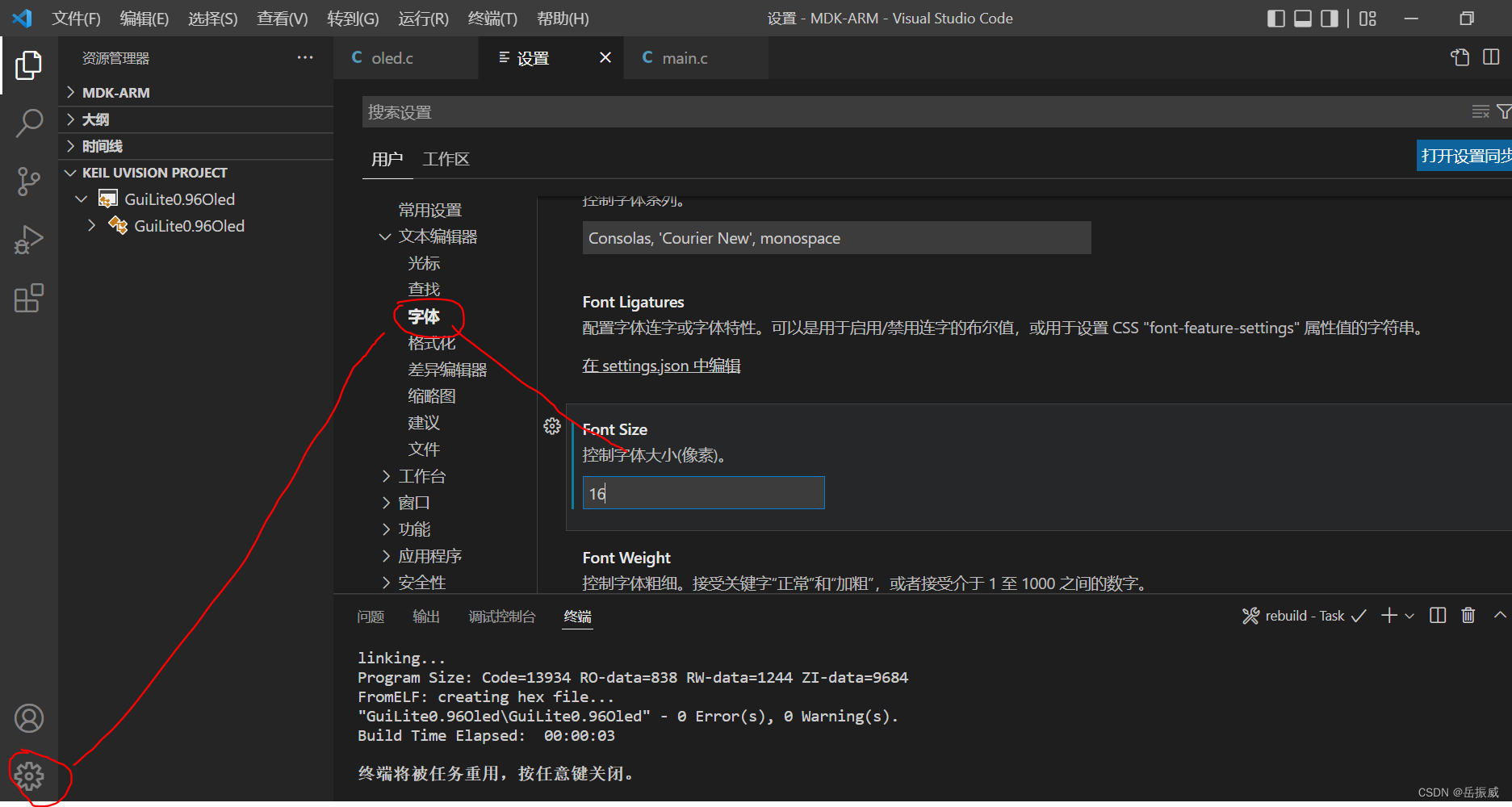Kill the terminal with trash icon
Screen dimensions: 1512x807
point(1468,616)
